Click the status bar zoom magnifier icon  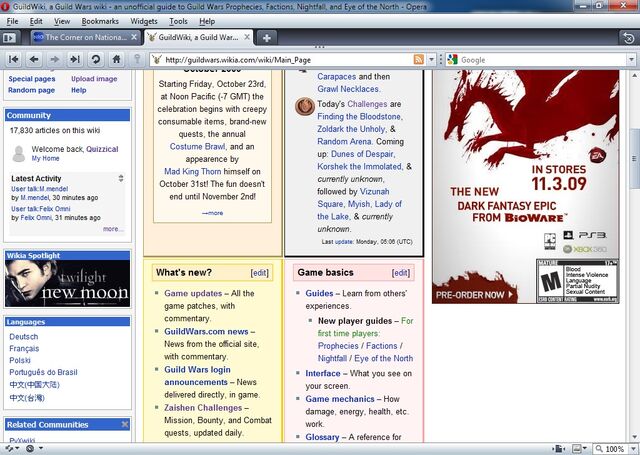coord(599,449)
